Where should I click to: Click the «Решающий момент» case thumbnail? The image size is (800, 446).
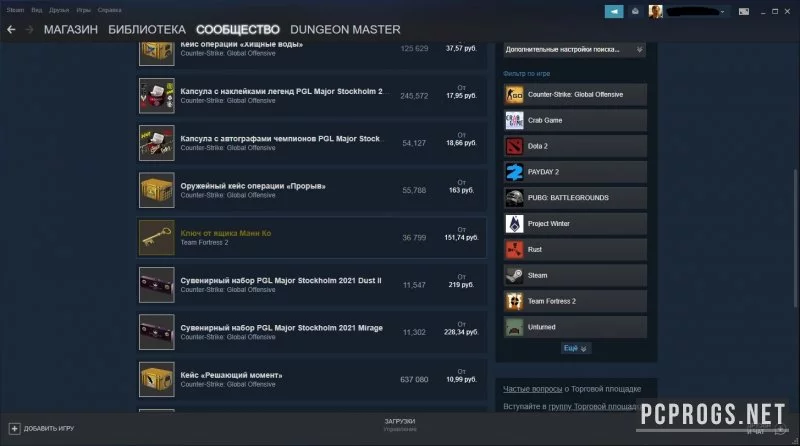pos(157,380)
